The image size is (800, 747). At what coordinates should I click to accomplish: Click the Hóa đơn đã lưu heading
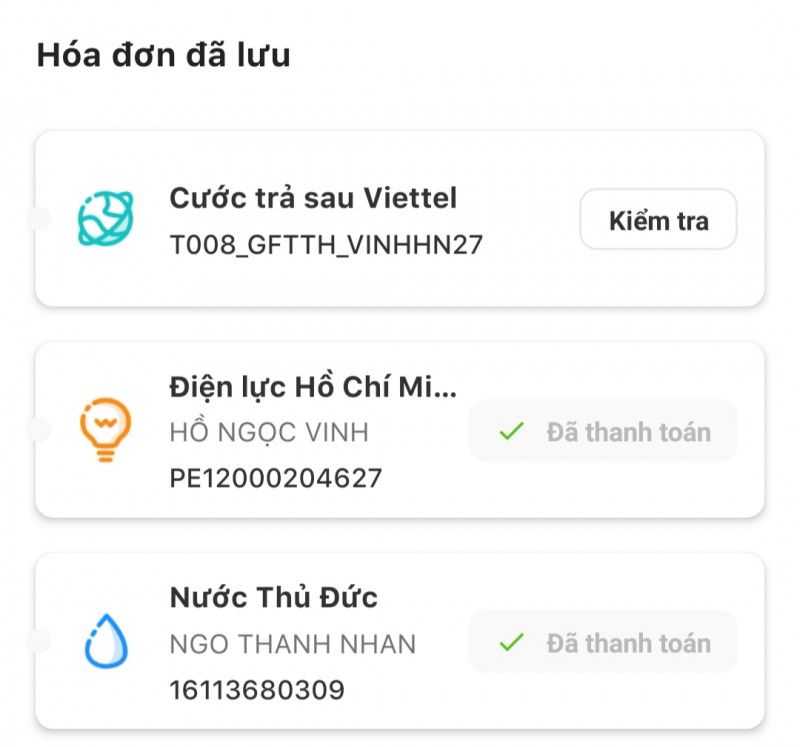[163, 55]
